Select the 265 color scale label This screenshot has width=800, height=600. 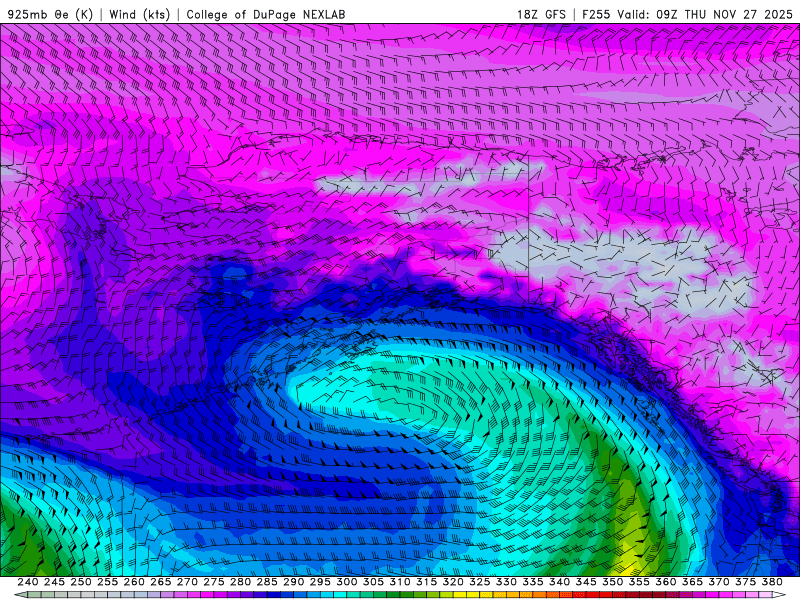tap(160, 582)
